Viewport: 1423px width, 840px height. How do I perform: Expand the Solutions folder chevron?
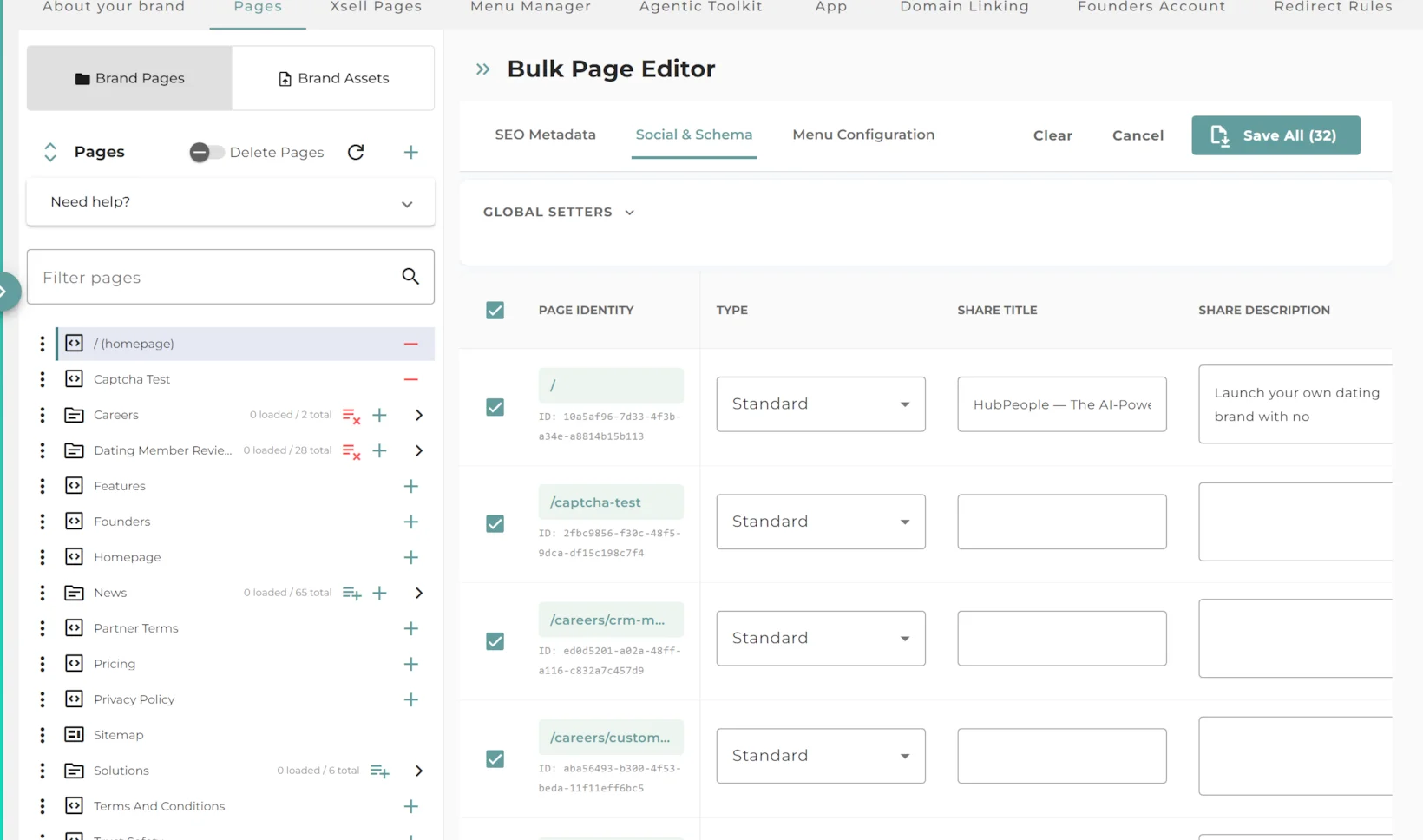[419, 771]
